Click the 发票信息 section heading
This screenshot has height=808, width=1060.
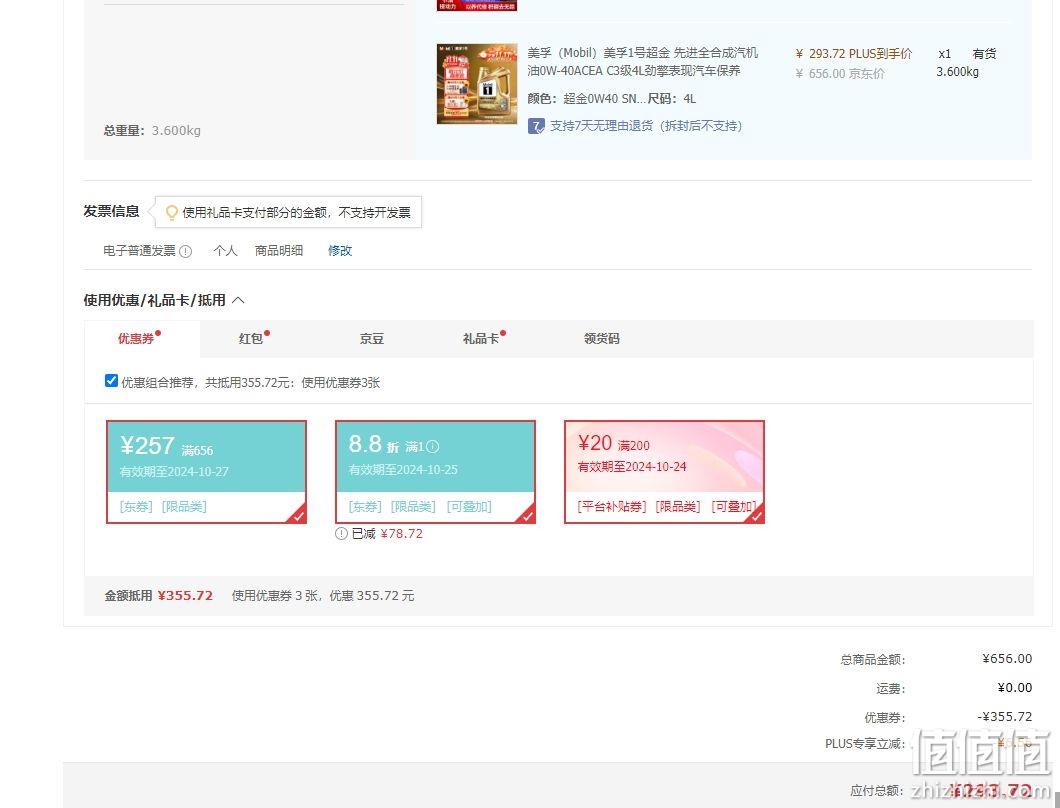(112, 211)
